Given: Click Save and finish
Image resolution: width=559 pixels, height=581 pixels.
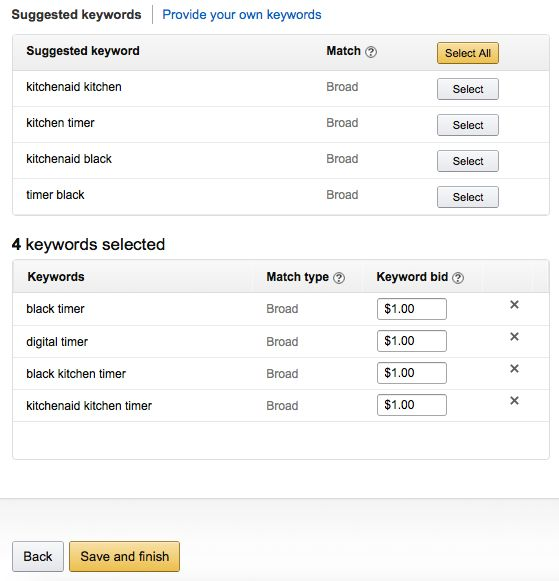Looking at the screenshot, I should coord(124,557).
